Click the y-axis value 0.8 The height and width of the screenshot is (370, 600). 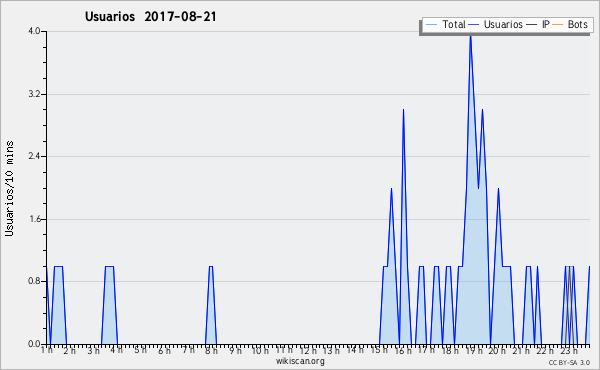34,282
